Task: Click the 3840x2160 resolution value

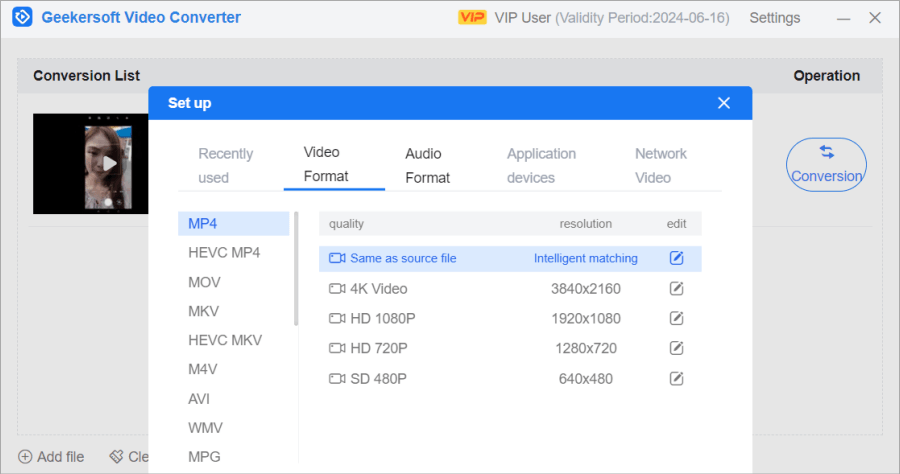Action: 585,289
